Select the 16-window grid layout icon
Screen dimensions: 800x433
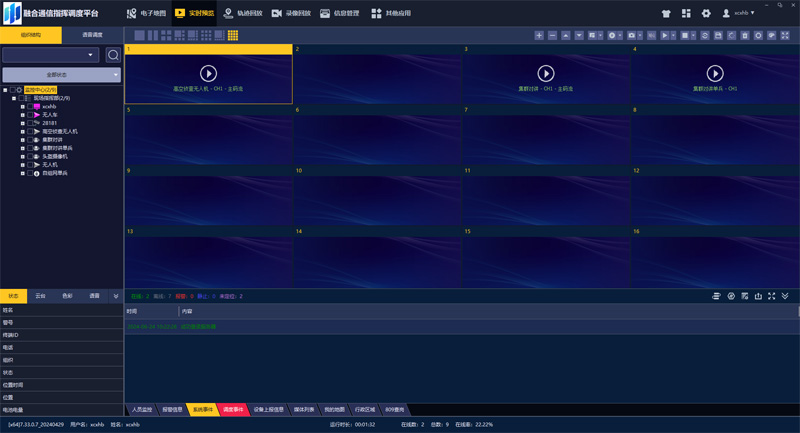(233, 35)
